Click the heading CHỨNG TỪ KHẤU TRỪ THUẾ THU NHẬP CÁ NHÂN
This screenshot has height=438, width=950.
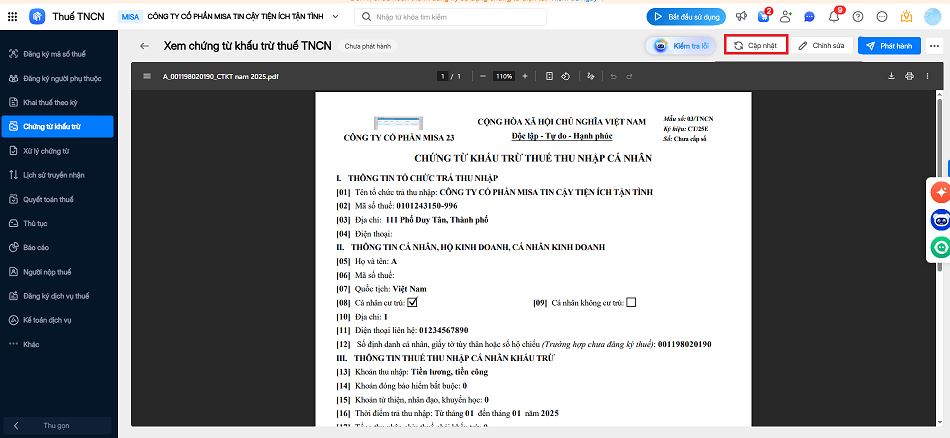click(x=533, y=158)
